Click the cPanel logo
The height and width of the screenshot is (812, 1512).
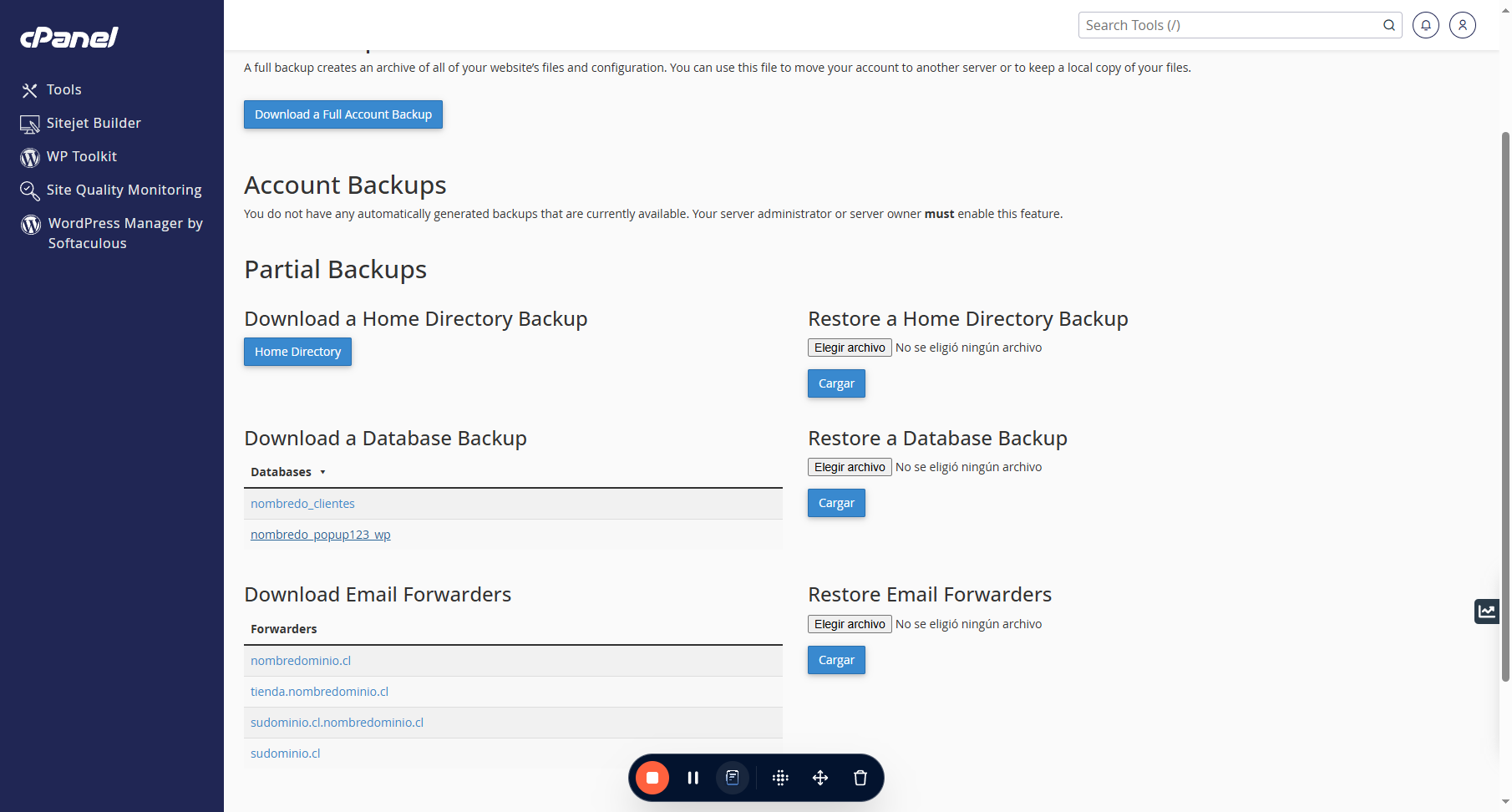(69, 38)
